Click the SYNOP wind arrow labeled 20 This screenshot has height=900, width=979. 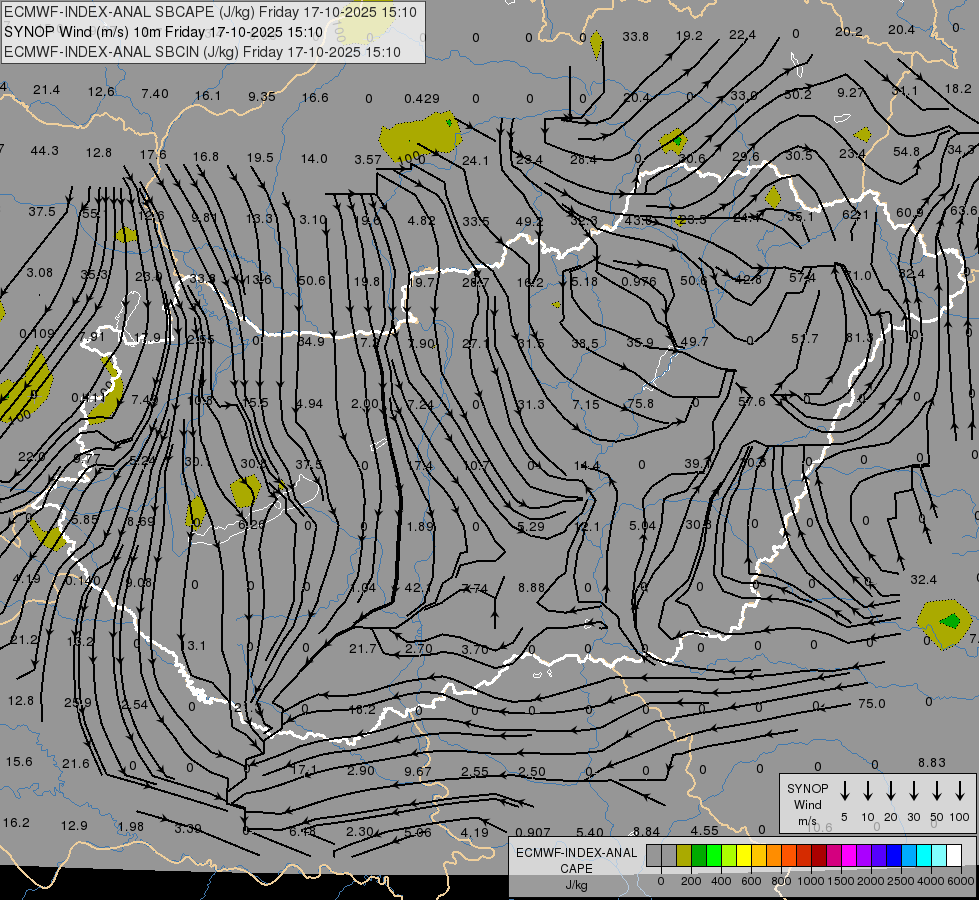click(890, 791)
